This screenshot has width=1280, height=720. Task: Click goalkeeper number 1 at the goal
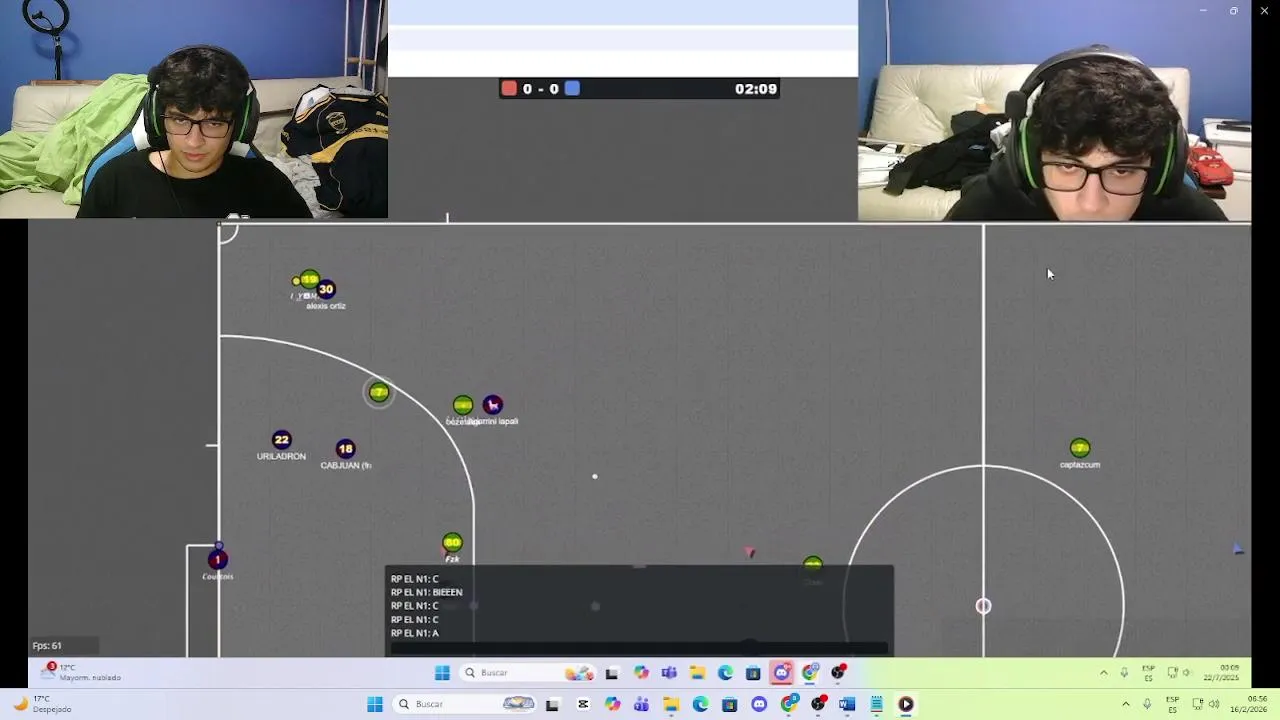coord(217,560)
